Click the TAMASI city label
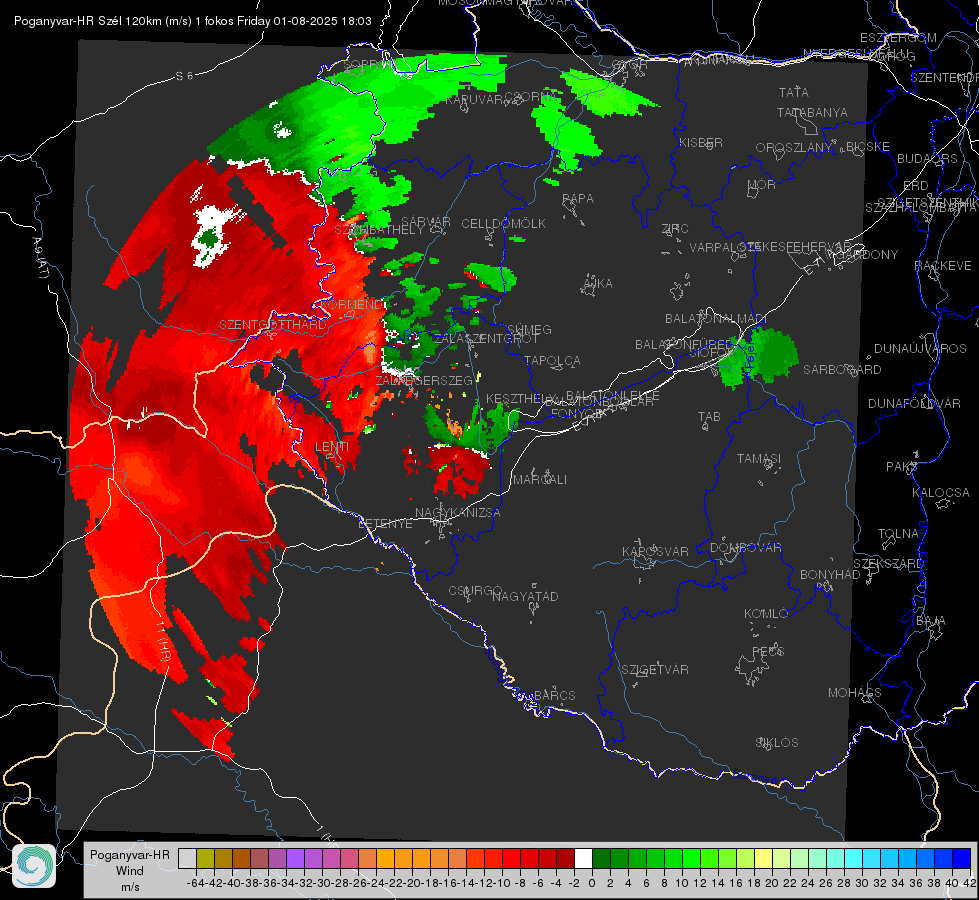This screenshot has height=900, width=979. click(759, 459)
